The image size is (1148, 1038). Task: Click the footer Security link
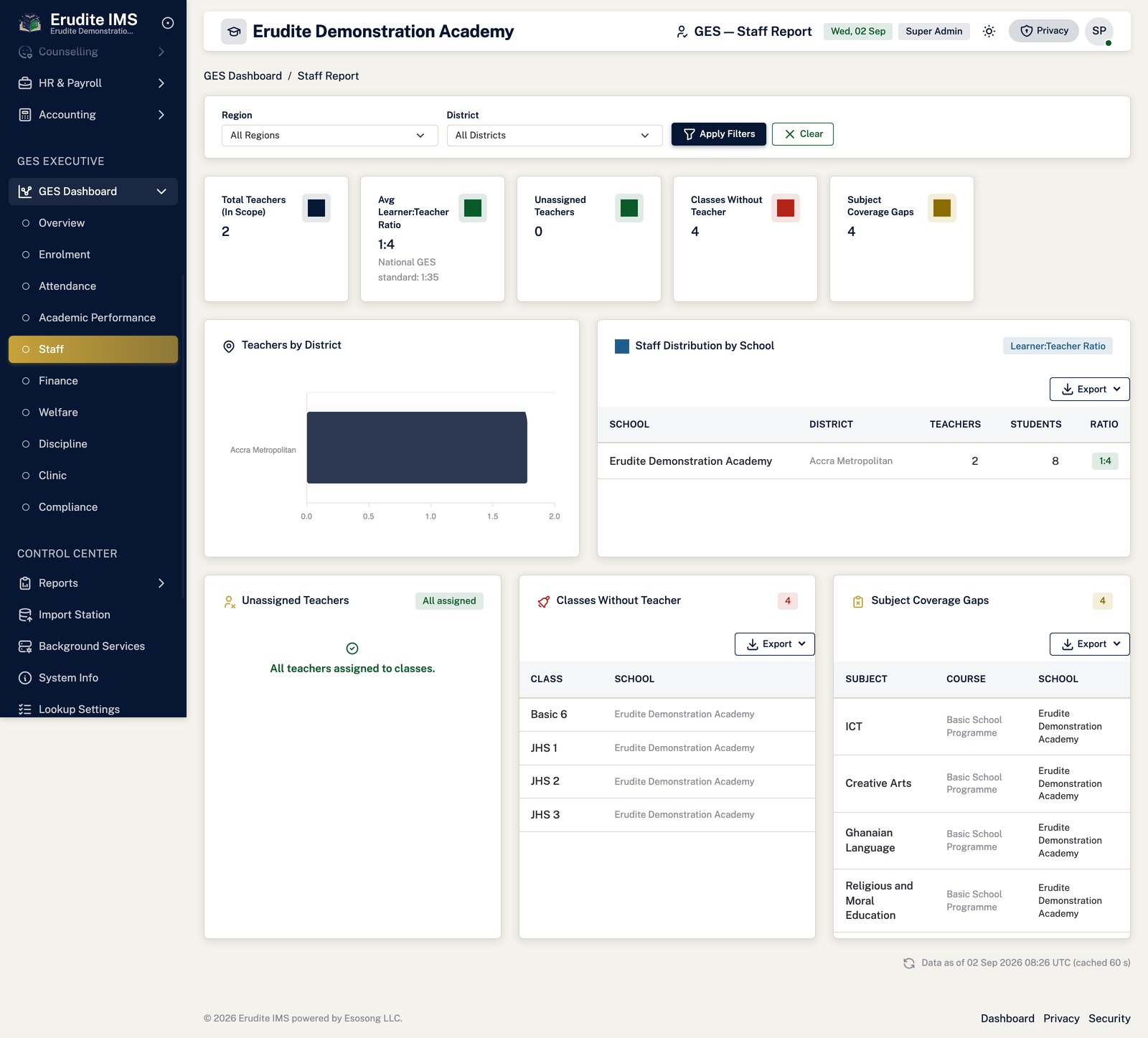pyautogui.click(x=1109, y=1019)
